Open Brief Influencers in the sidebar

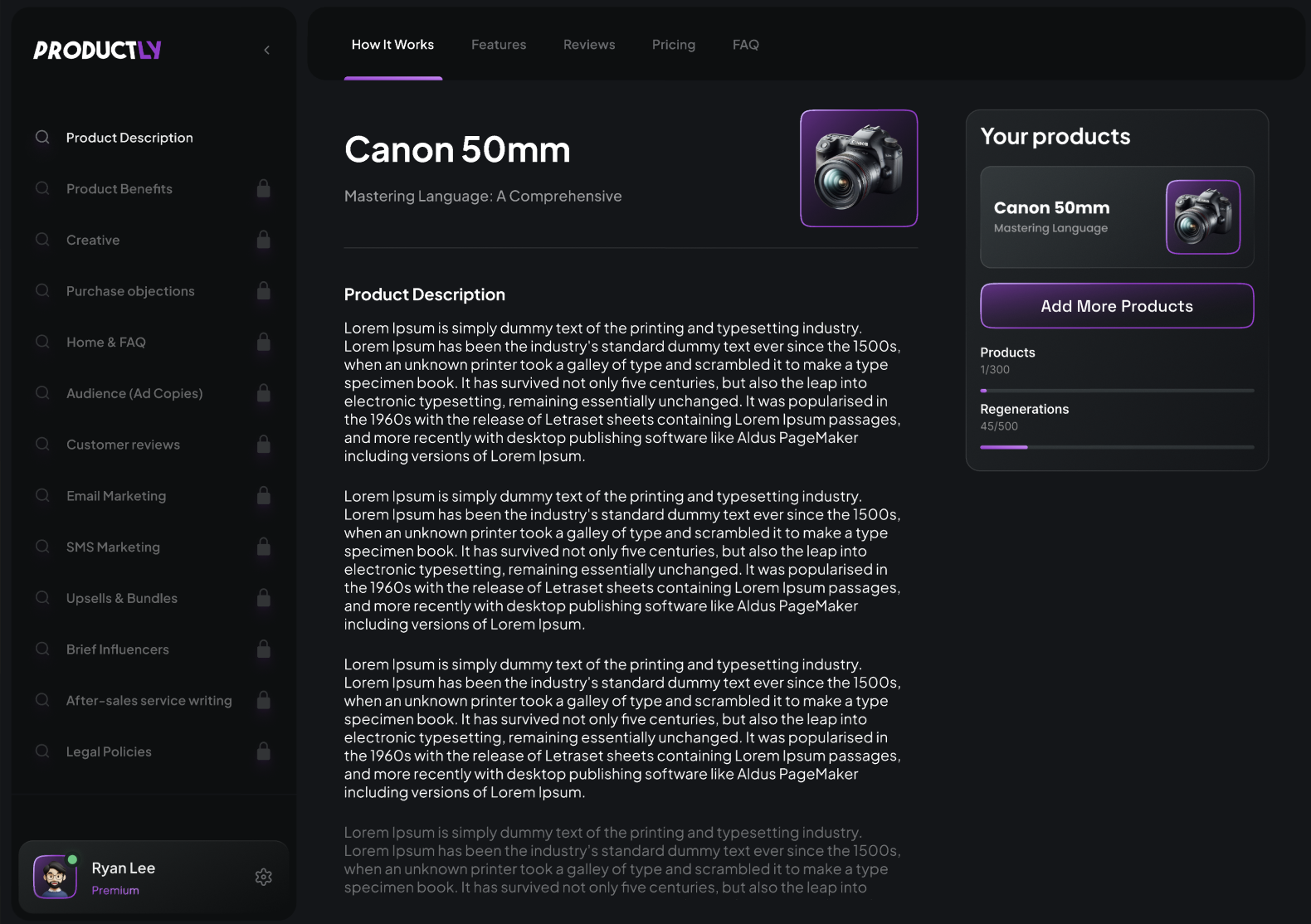[118, 649]
